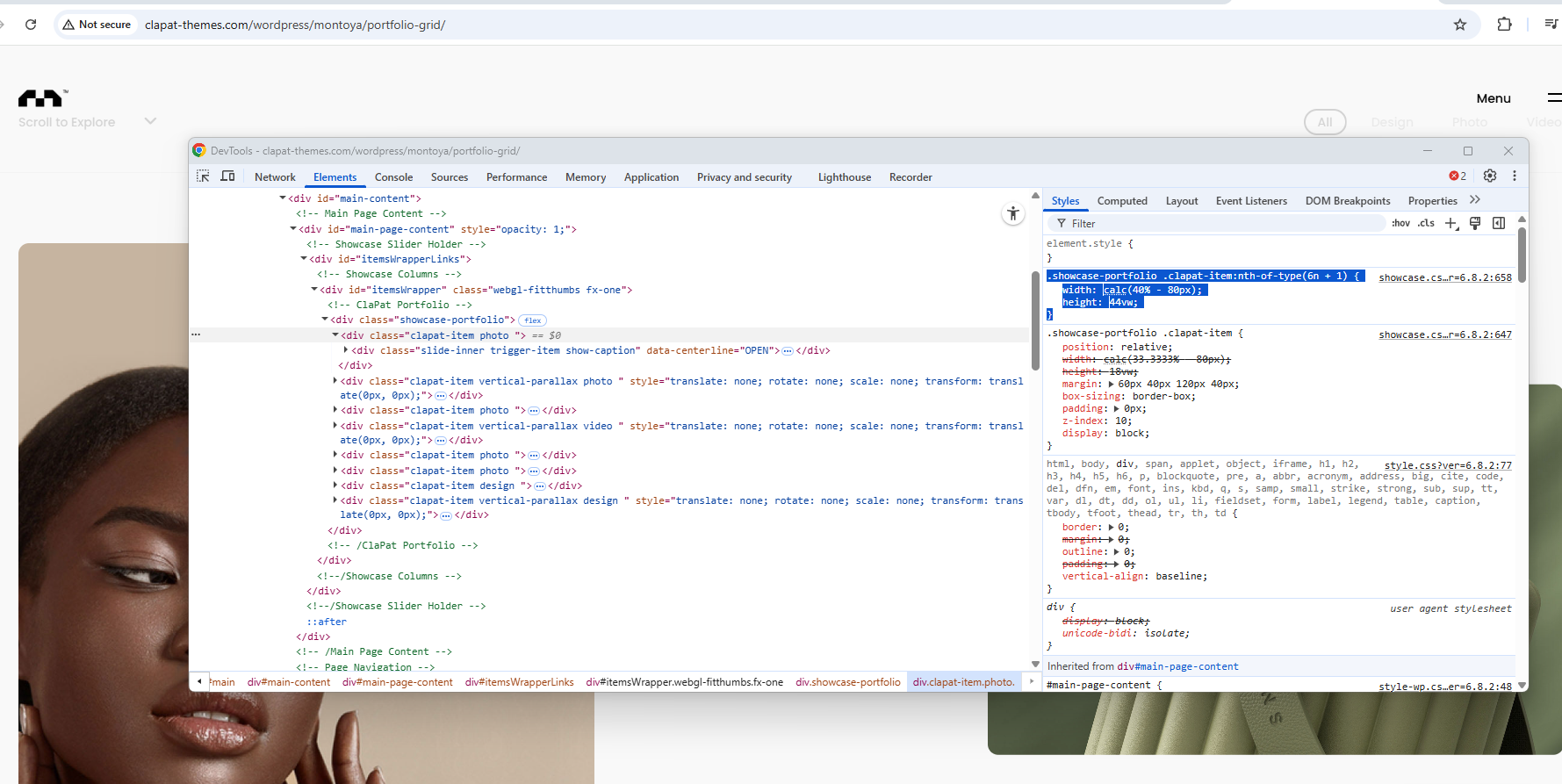Open the DevTools settings gear

pyautogui.click(x=1490, y=176)
